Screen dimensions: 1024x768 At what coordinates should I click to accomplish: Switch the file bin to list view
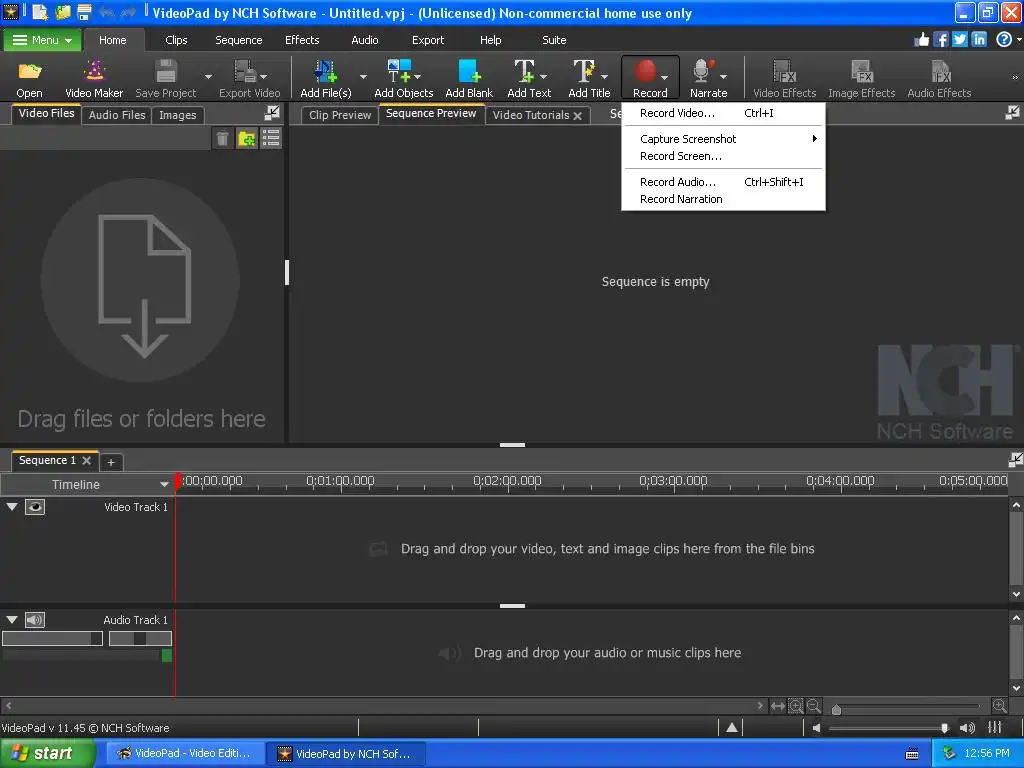(271, 138)
